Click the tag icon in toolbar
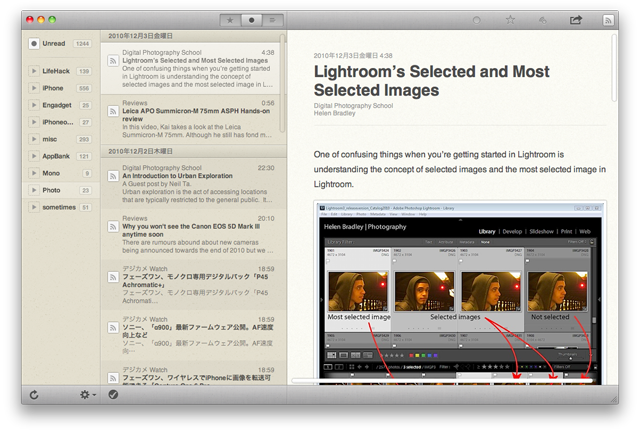The width and height of the screenshot is (640, 436). 542,20
